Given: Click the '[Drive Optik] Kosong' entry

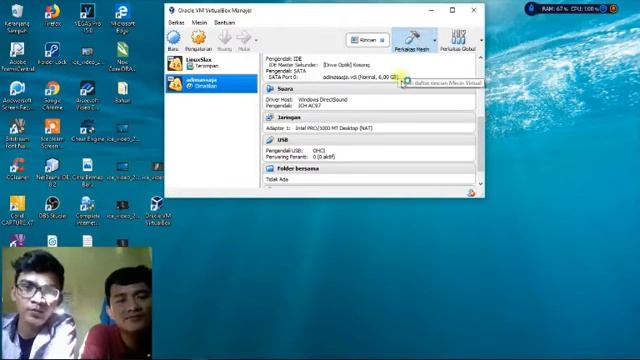Looking at the screenshot, I should (x=347, y=65).
